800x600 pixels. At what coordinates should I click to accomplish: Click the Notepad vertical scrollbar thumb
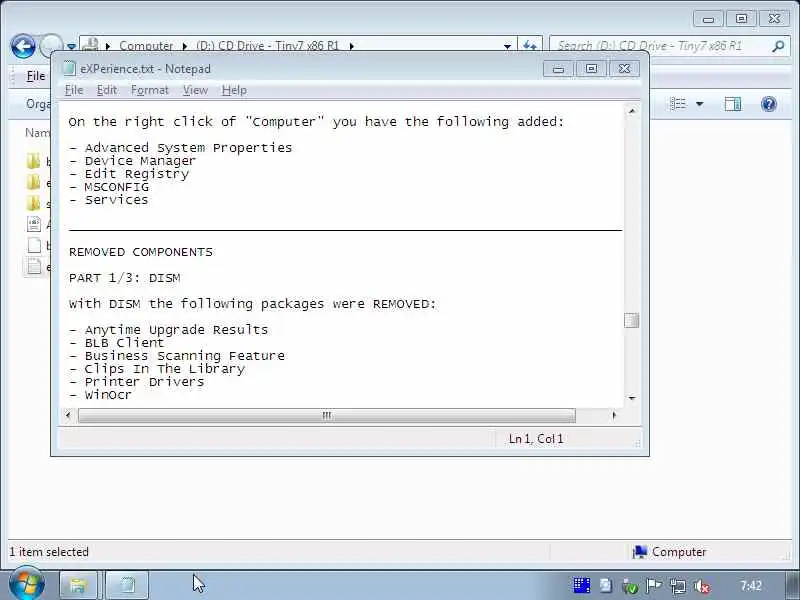point(632,320)
